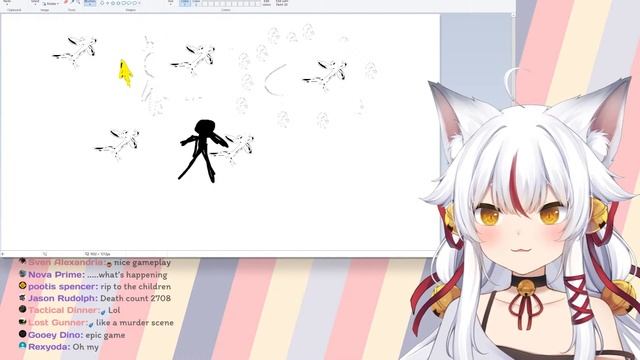Click 'Jason Rudolph' username in chat

click(x=63, y=298)
